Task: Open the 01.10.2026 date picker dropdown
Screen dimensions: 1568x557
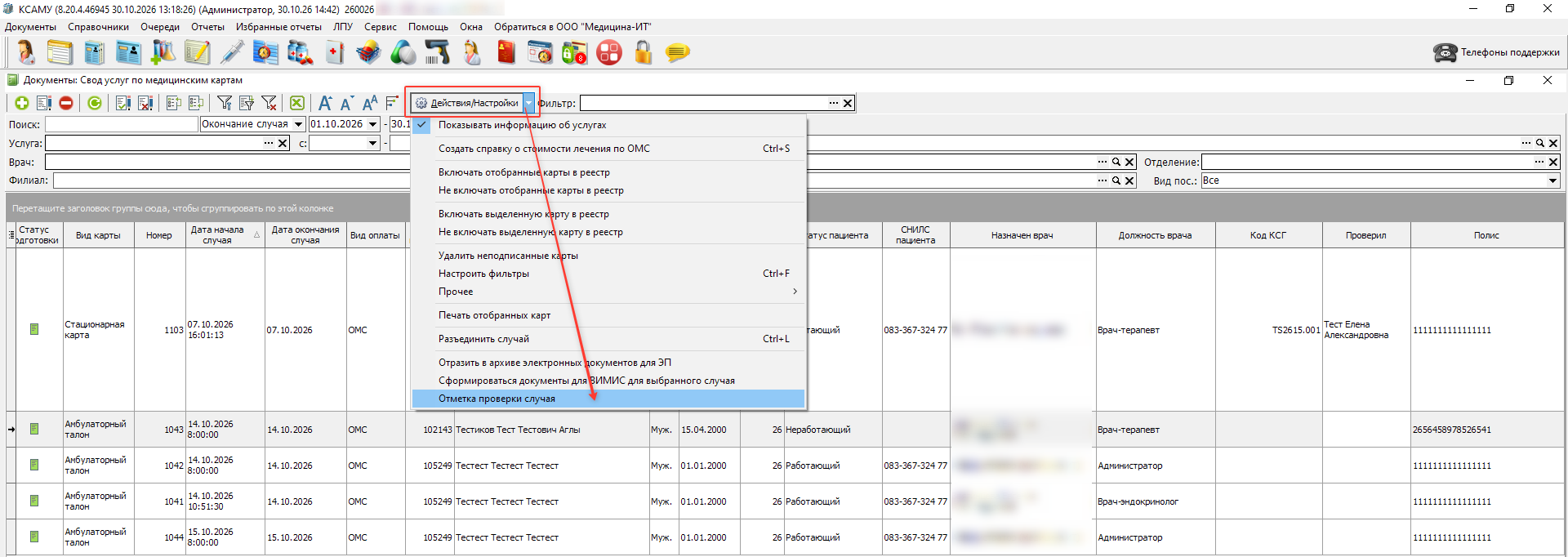Action: click(x=373, y=124)
